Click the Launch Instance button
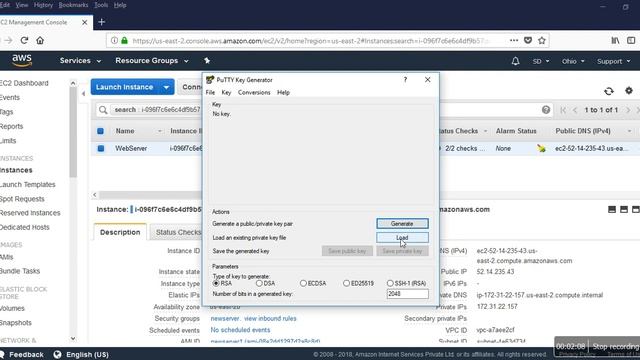 (125, 87)
